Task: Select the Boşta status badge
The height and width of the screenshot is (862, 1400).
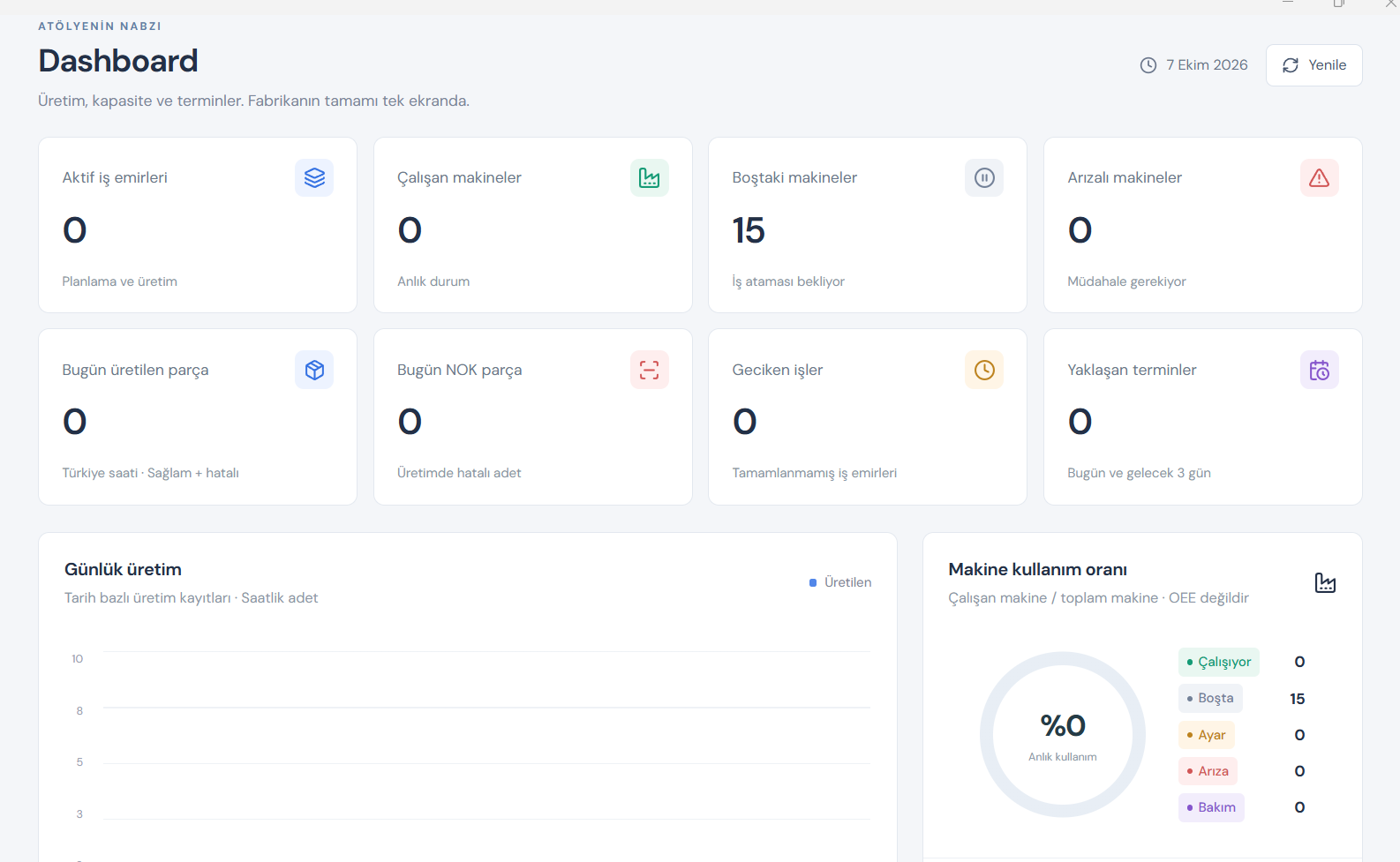Action: tap(1210, 698)
